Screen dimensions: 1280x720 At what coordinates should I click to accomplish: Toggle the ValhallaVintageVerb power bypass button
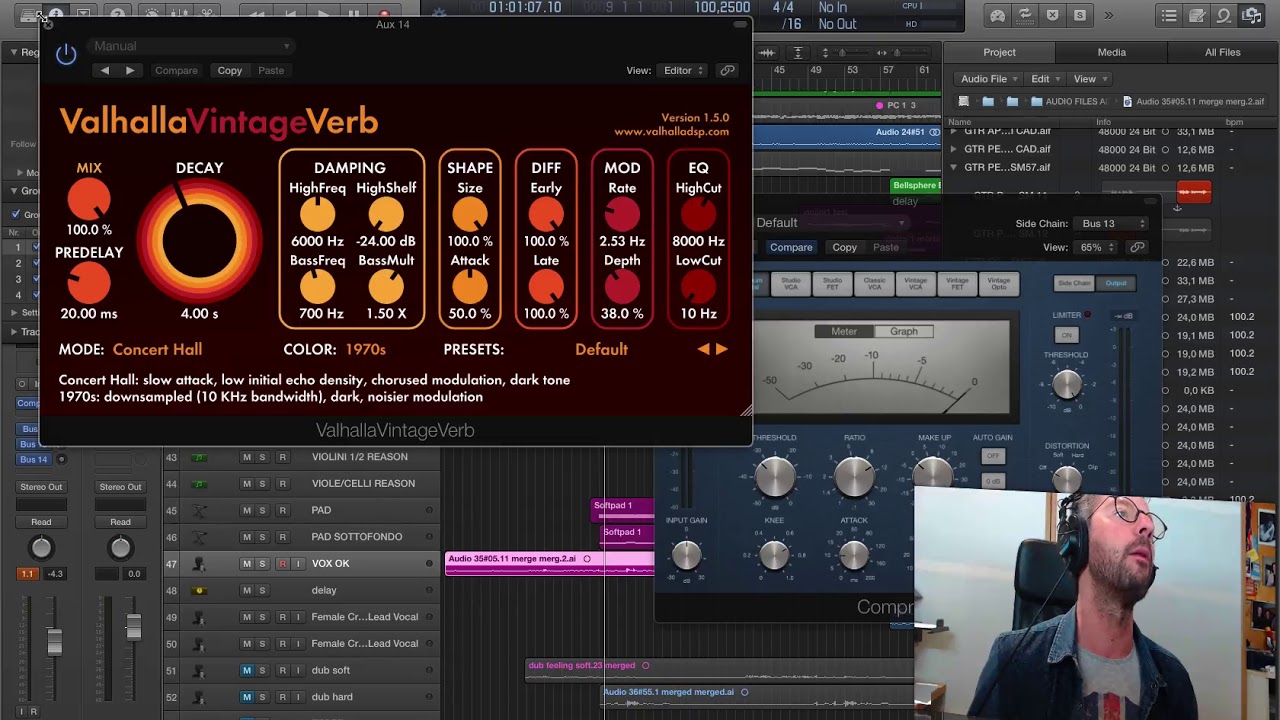pos(66,54)
